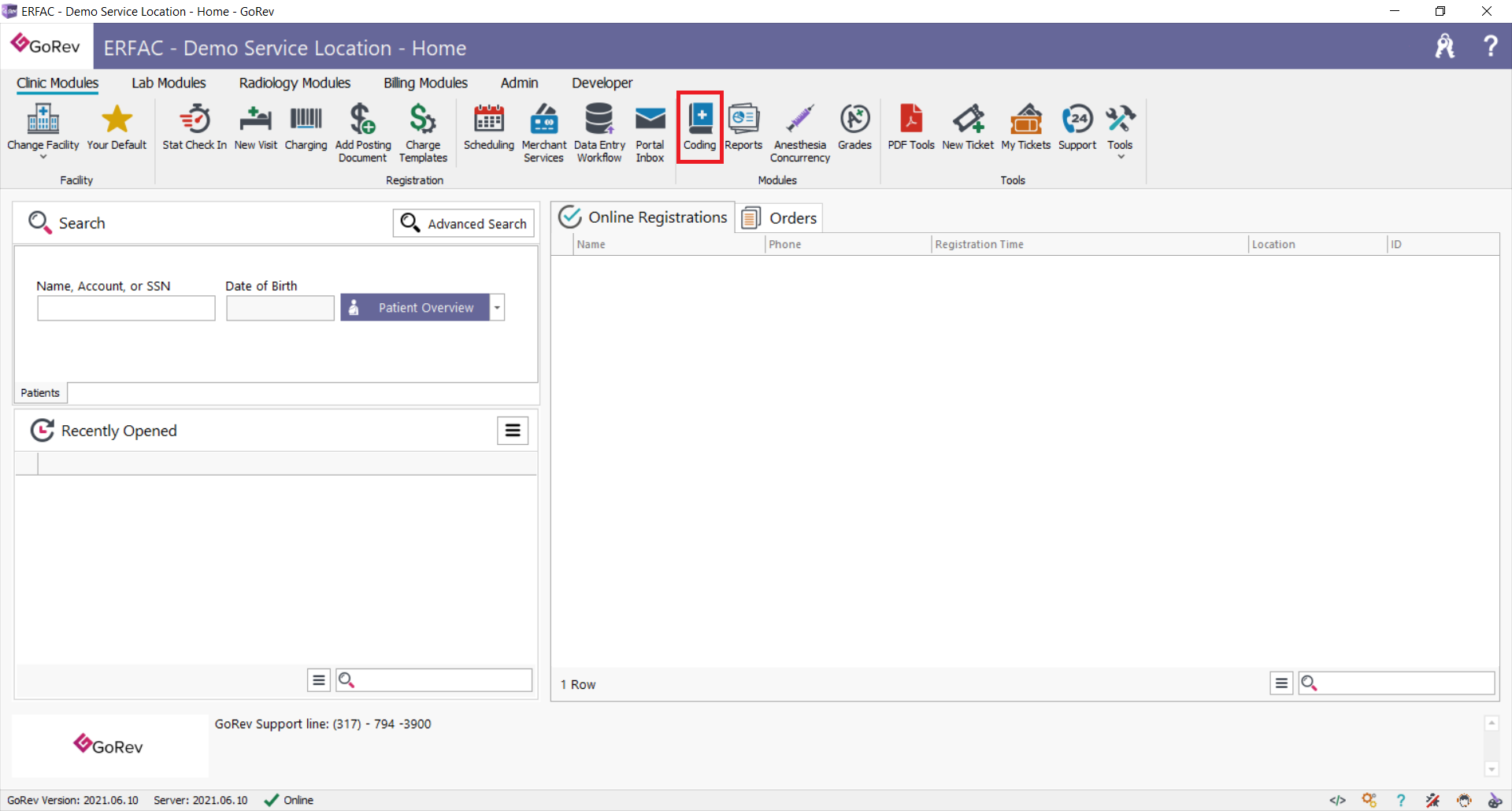
Task: Switch to Radiology Modules tab
Action: [x=295, y=83]
